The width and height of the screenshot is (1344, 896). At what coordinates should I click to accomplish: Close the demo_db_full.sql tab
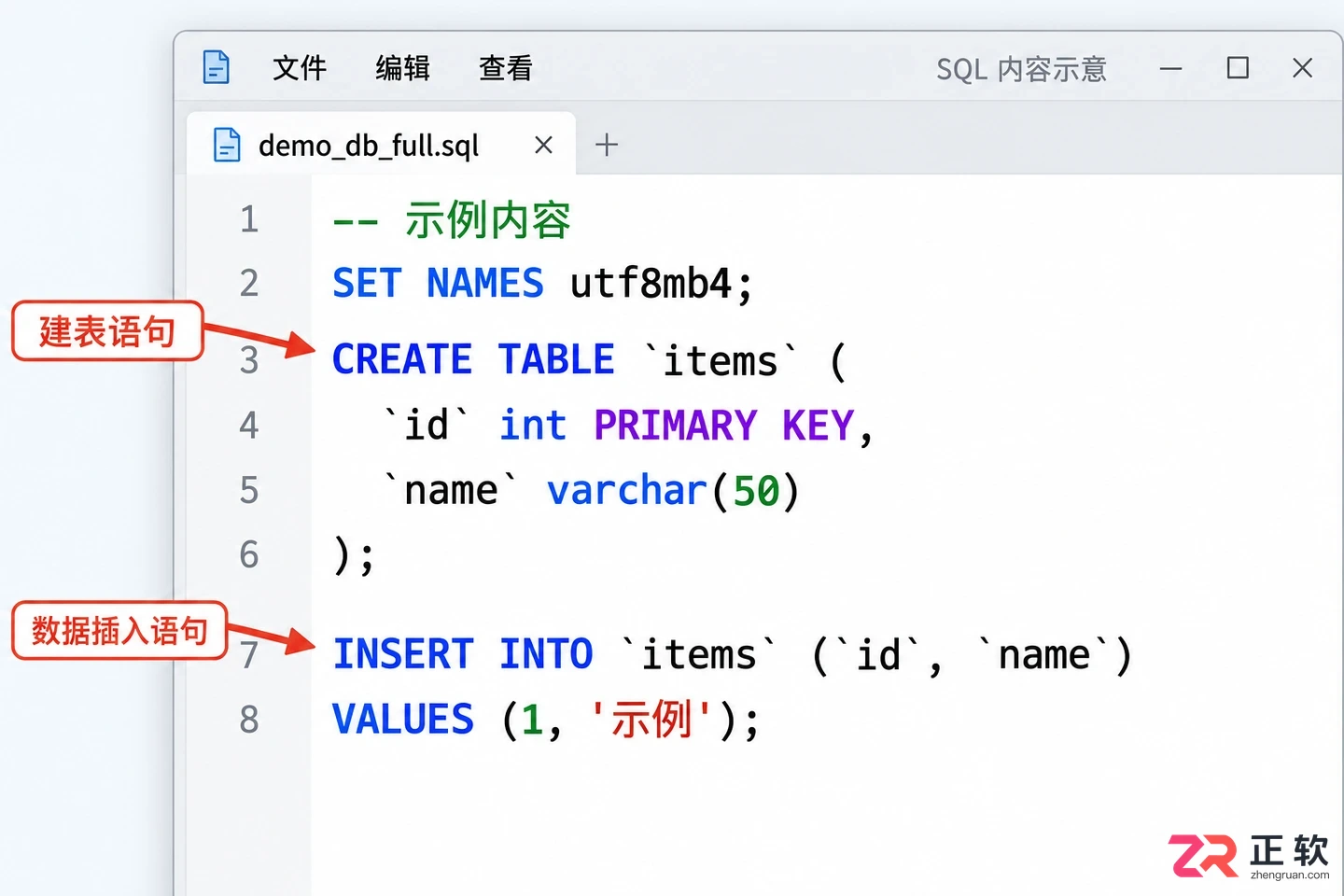543,145
